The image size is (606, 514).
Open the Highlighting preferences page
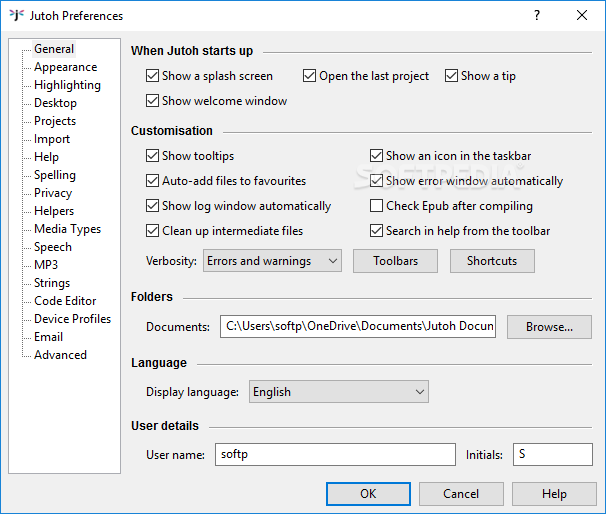[x=67, y=85]
